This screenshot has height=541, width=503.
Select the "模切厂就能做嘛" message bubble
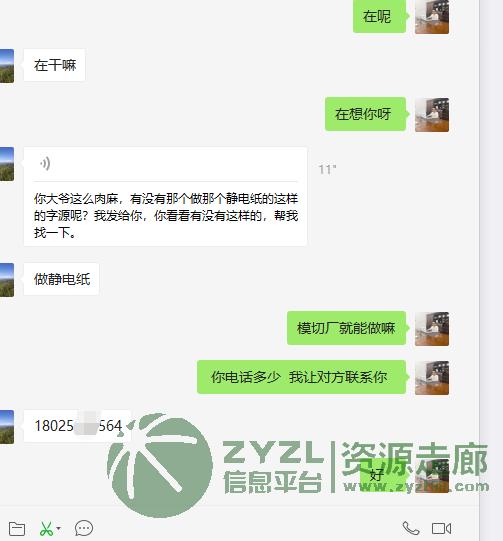click(x=346, y=328)
